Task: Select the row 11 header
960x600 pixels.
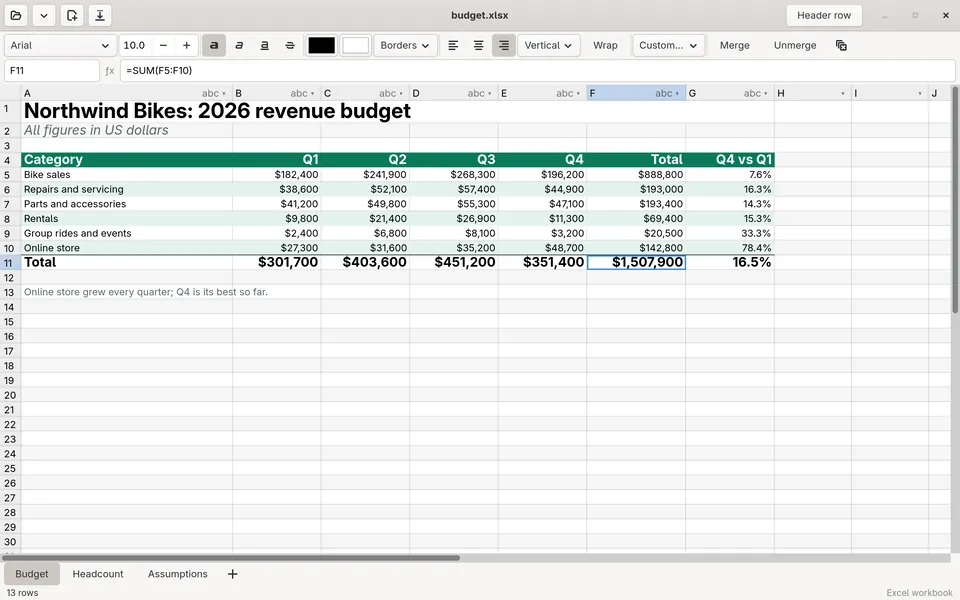Action: [x=9, y=263]
